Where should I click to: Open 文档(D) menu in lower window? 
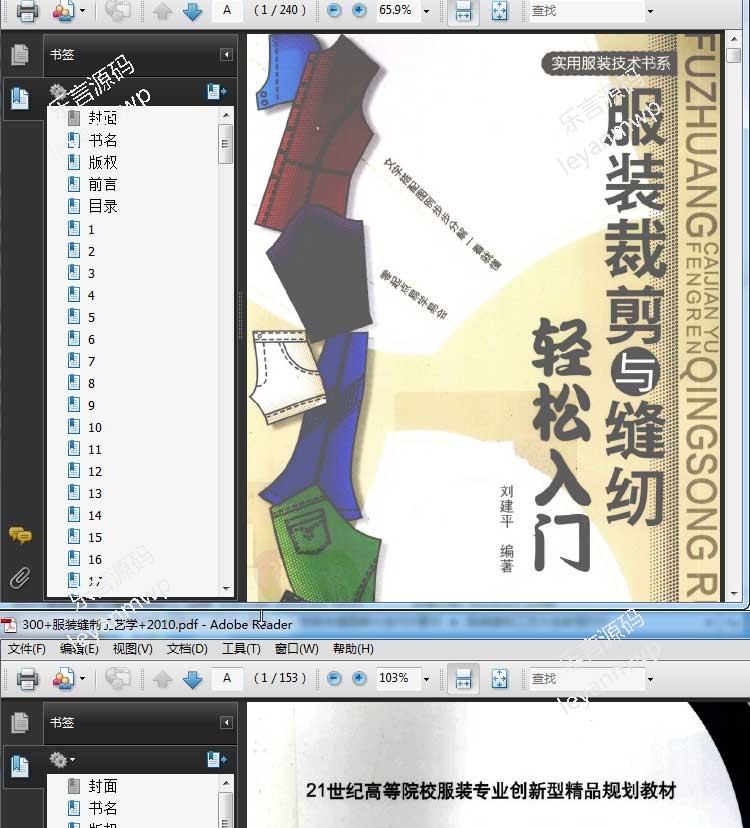coord(187,648)
